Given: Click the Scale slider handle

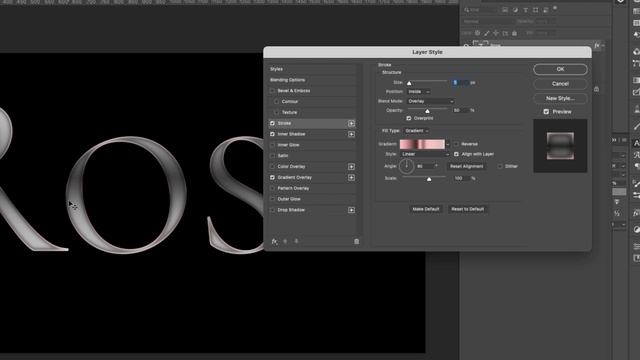Looking at the screenshot, I should [429, 179].
